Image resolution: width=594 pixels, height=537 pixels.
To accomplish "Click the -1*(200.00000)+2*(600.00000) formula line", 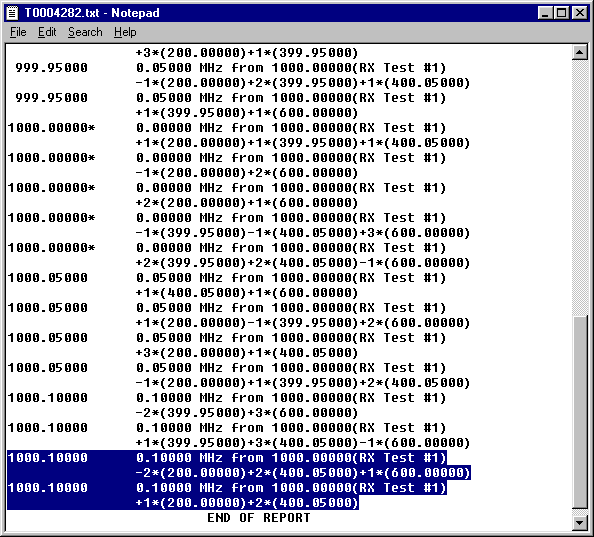I will (247, 173).
